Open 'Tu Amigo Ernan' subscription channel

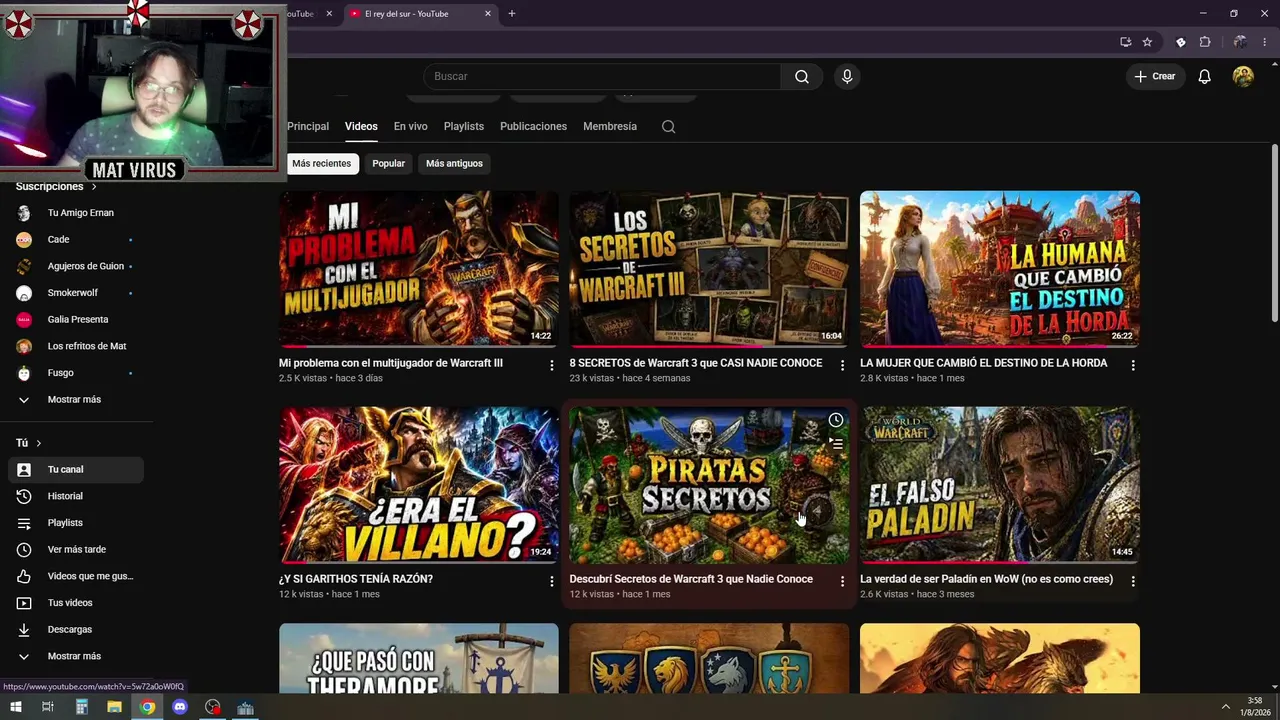point(76,213)
